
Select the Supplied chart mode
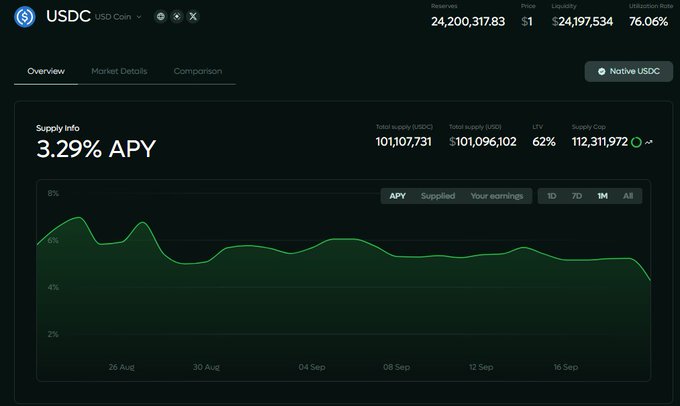click(x=438, y=196)
